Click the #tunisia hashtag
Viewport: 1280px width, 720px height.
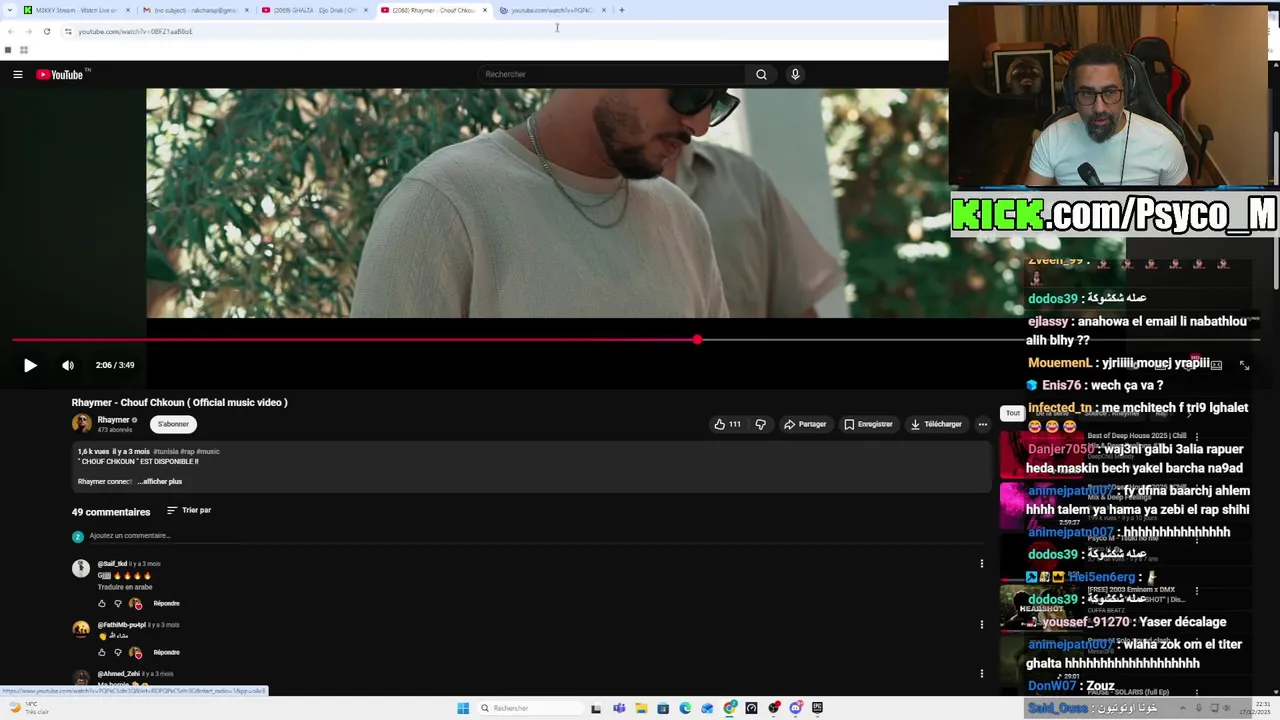tap(165, 452)
